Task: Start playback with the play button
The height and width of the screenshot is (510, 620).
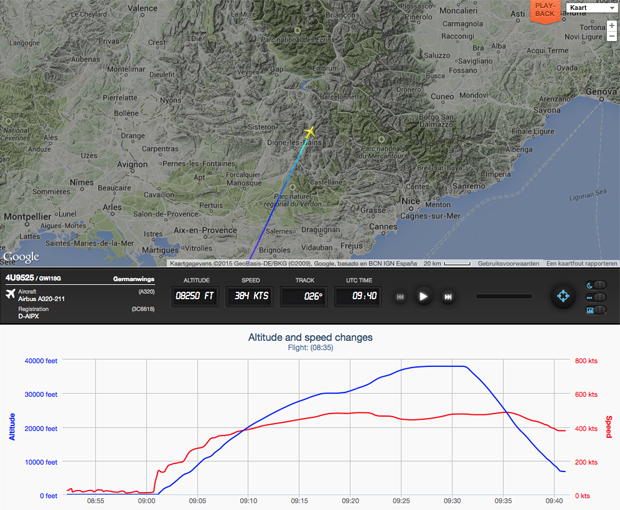Action: [x=423, y=296]
